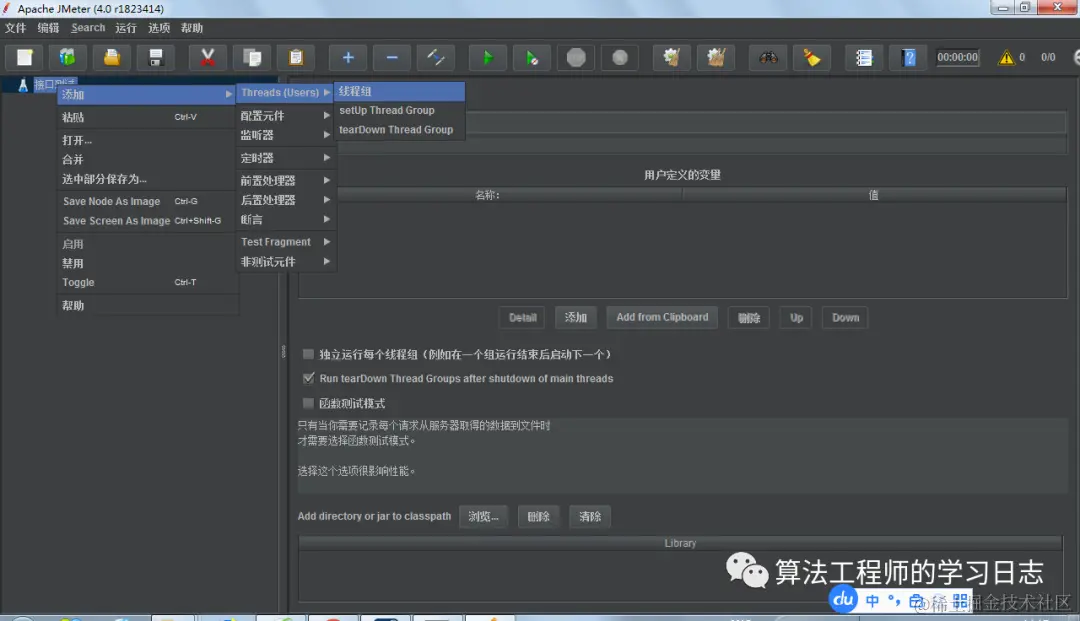The image size is (1080, 621).
Task: Expand all tree nodes with plus icon
Action: pos(347,57)
